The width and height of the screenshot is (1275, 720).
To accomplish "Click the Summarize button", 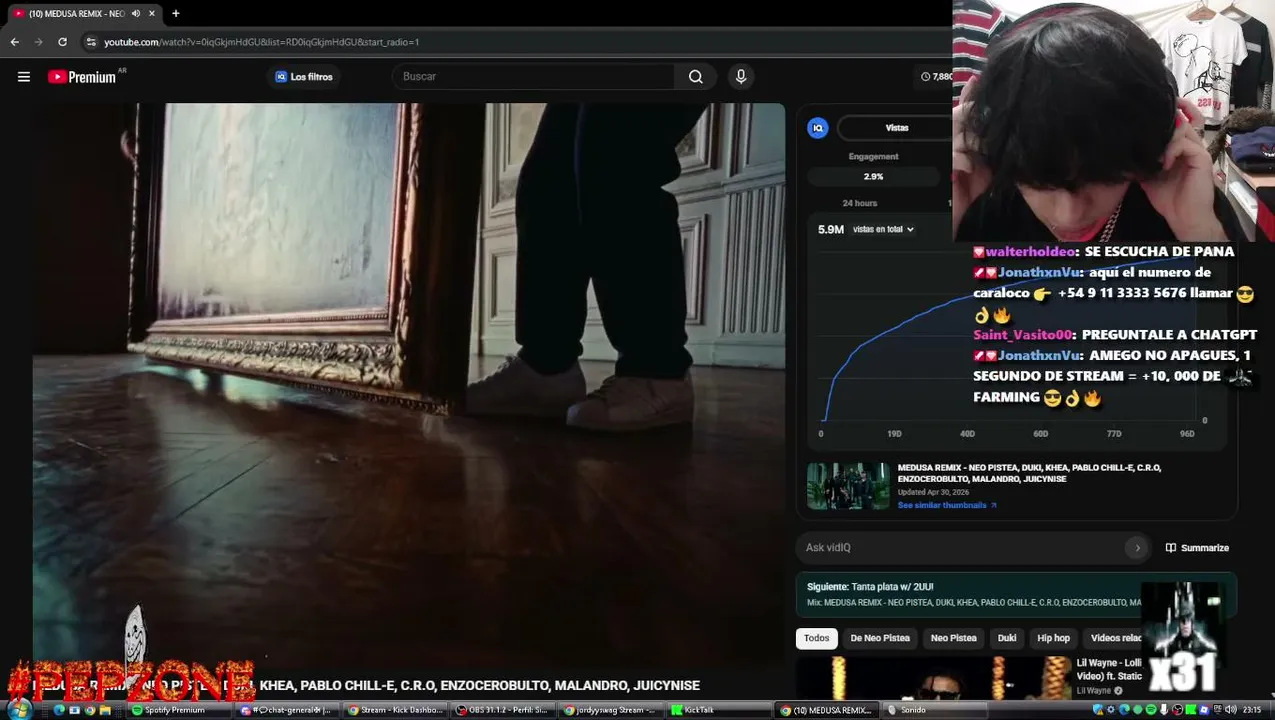I will click(x=1197, y=547).
